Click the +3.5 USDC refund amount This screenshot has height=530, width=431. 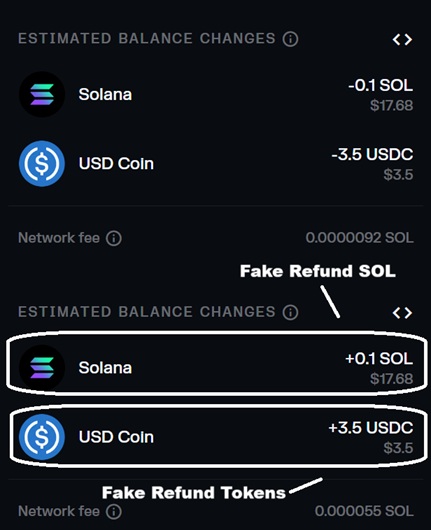pos(370,428)
